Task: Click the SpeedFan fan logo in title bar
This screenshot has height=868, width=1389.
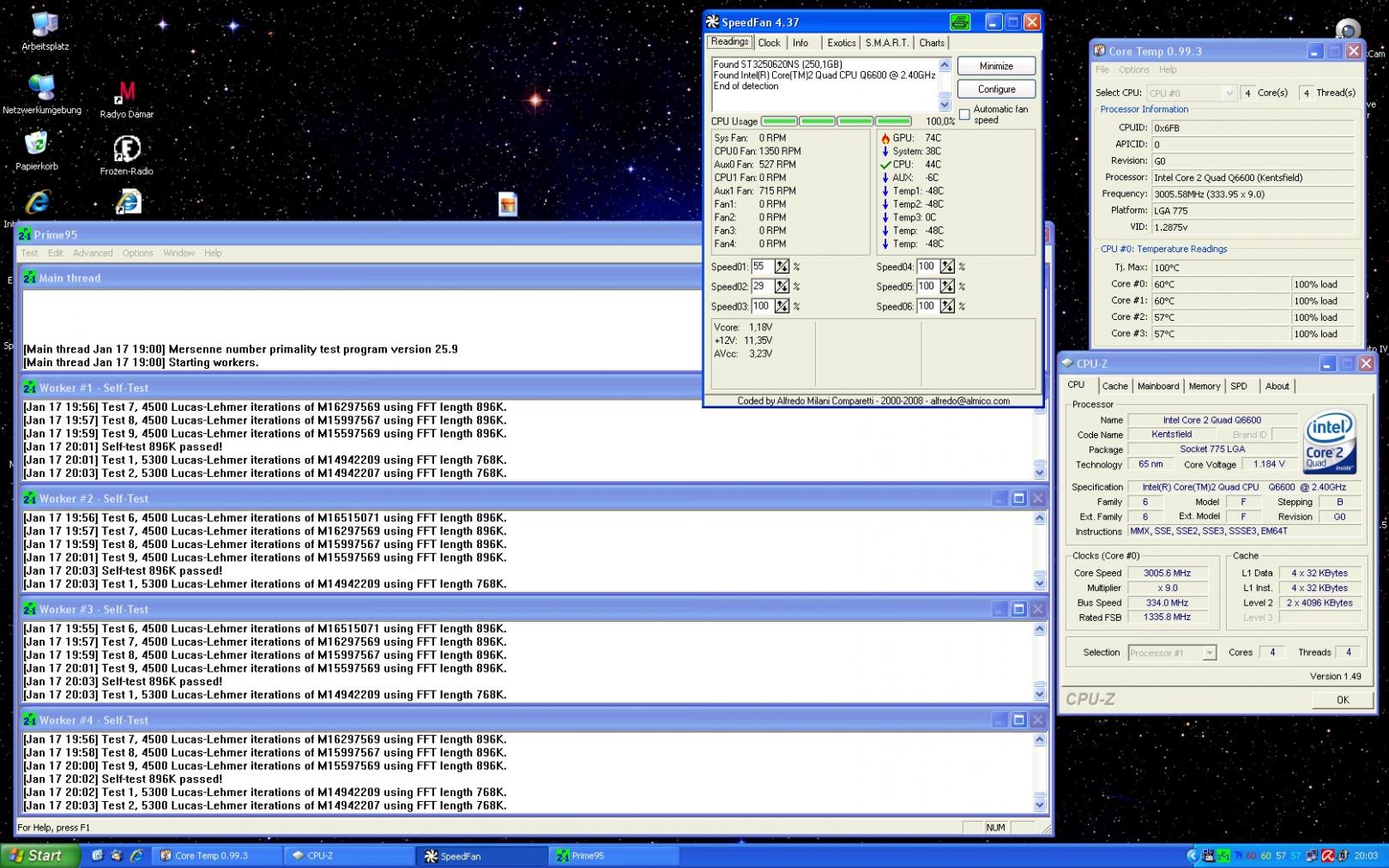Action: tap(712, 22)
